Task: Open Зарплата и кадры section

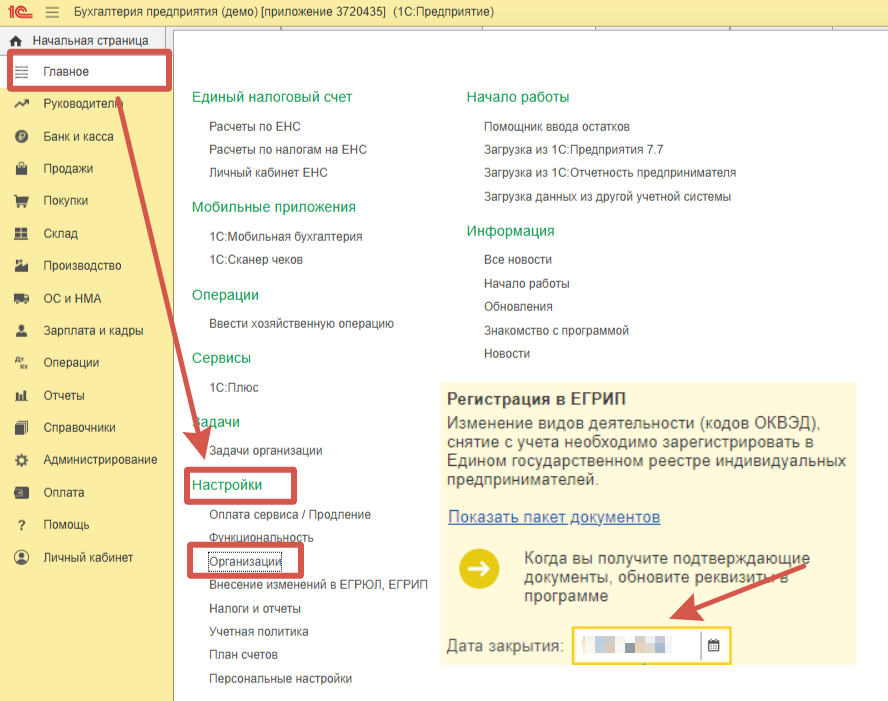Action: [93, 331]
